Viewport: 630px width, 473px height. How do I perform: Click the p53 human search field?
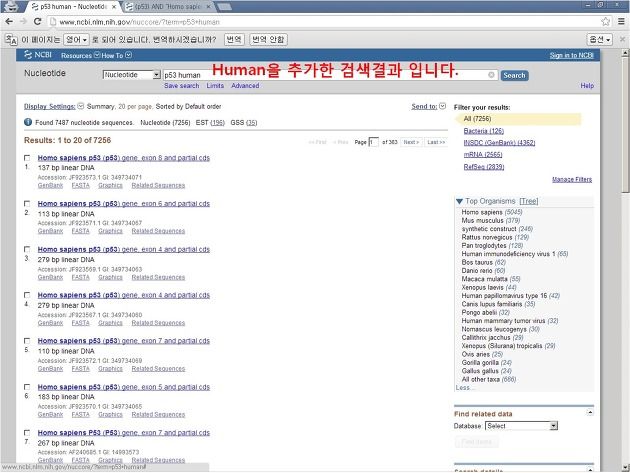(330, 75)
